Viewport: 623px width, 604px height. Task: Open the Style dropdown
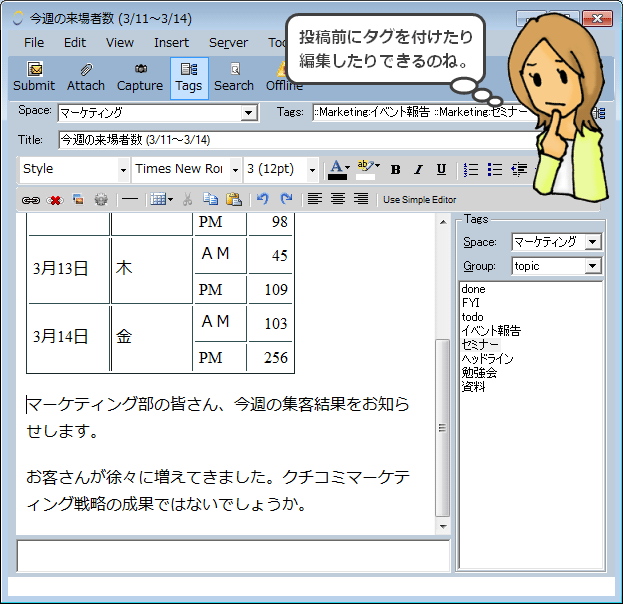click(x=75, y=169)
